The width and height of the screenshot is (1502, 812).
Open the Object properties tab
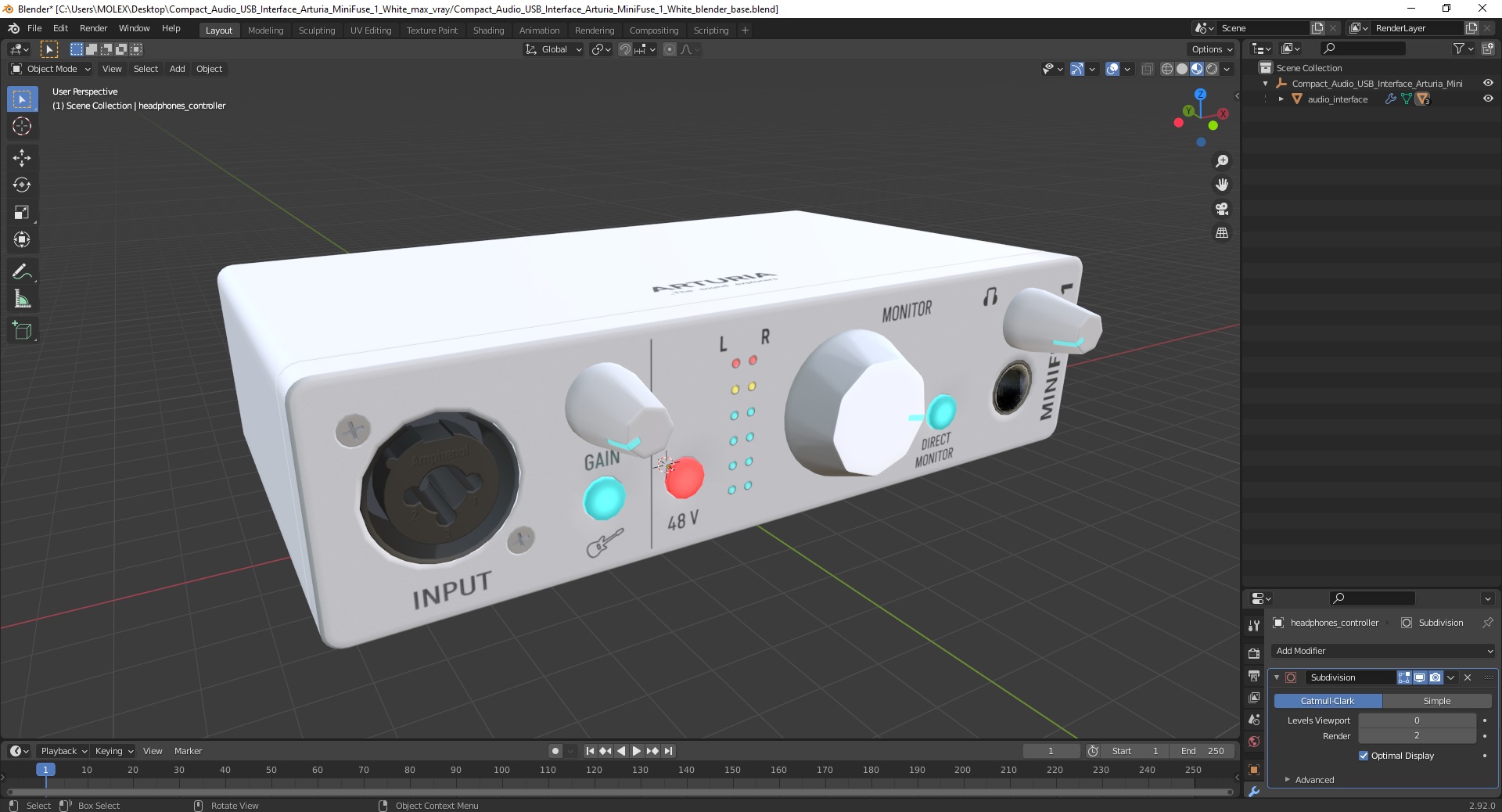click(1254, 769)
